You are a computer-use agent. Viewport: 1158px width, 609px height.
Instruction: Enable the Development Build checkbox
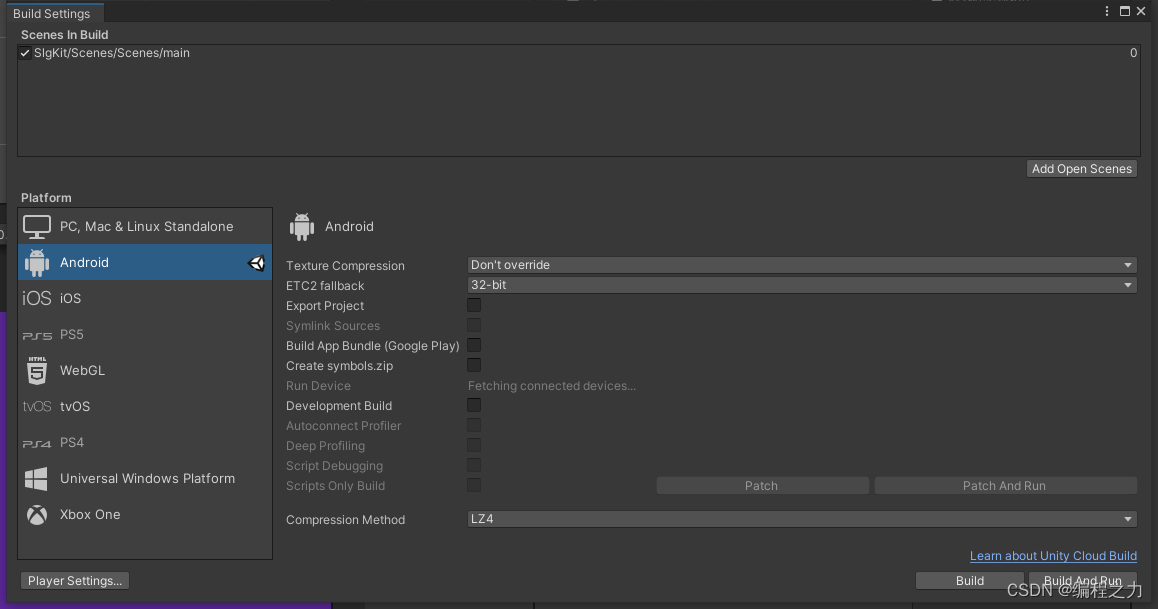click(474, 405)
